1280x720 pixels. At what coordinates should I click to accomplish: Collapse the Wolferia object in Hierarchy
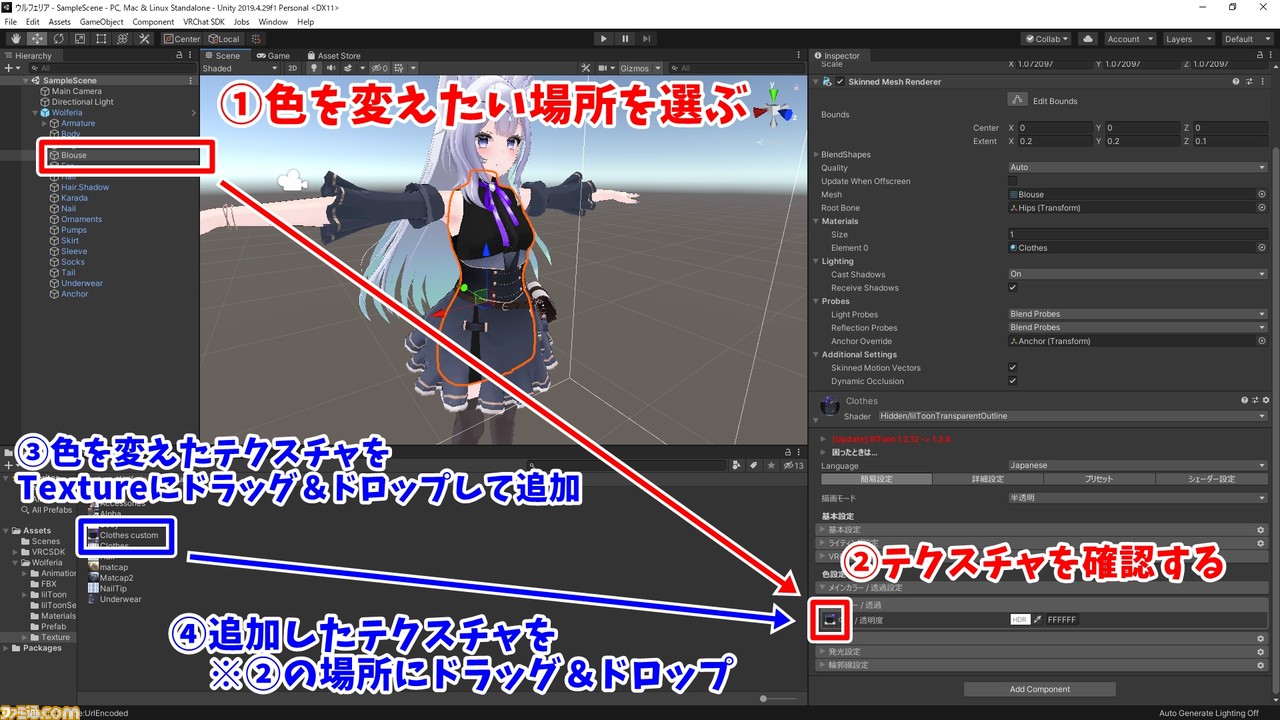coord(34,113)
